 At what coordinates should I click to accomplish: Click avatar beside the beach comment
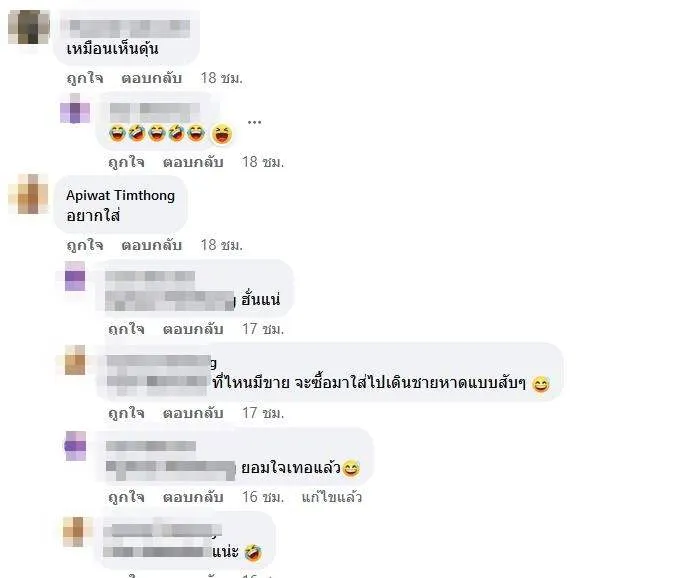pos(75,360)
